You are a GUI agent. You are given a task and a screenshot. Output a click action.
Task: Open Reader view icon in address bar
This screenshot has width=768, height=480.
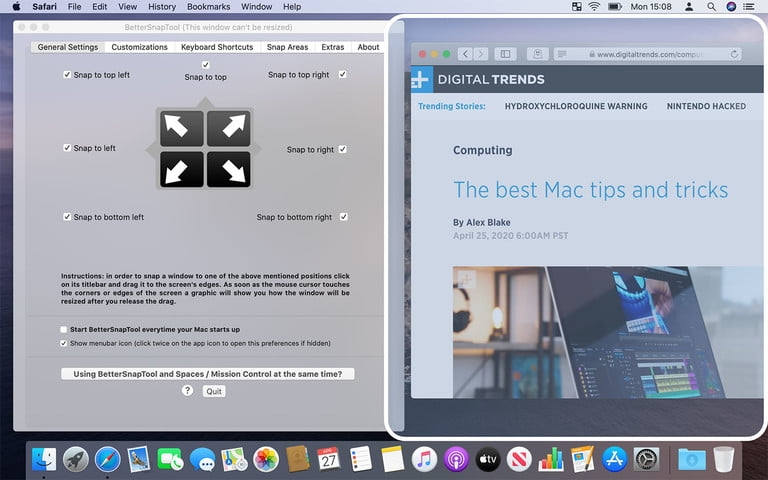[562, 54]
